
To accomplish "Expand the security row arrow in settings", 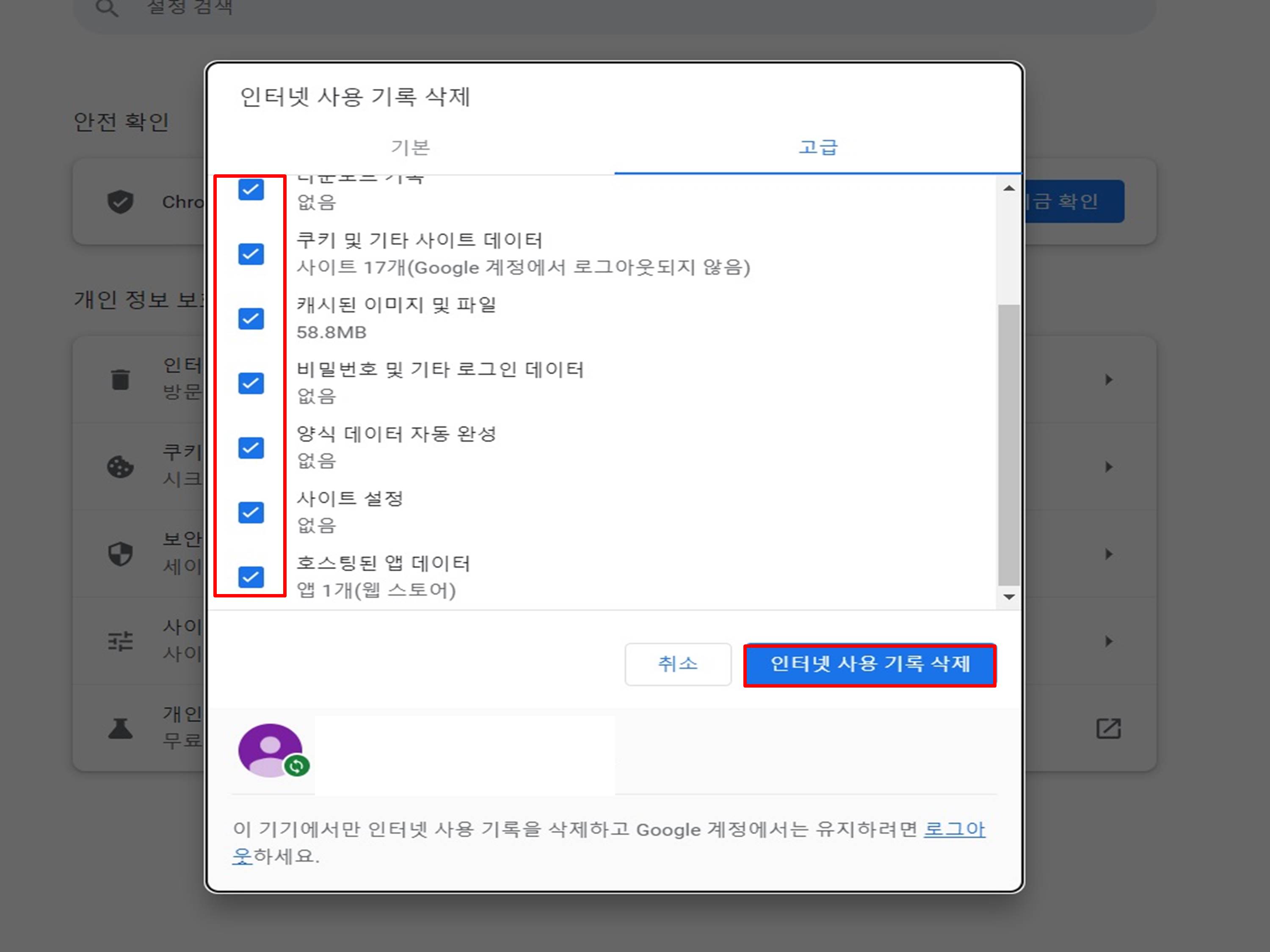I will click(x=1109, y=554).
